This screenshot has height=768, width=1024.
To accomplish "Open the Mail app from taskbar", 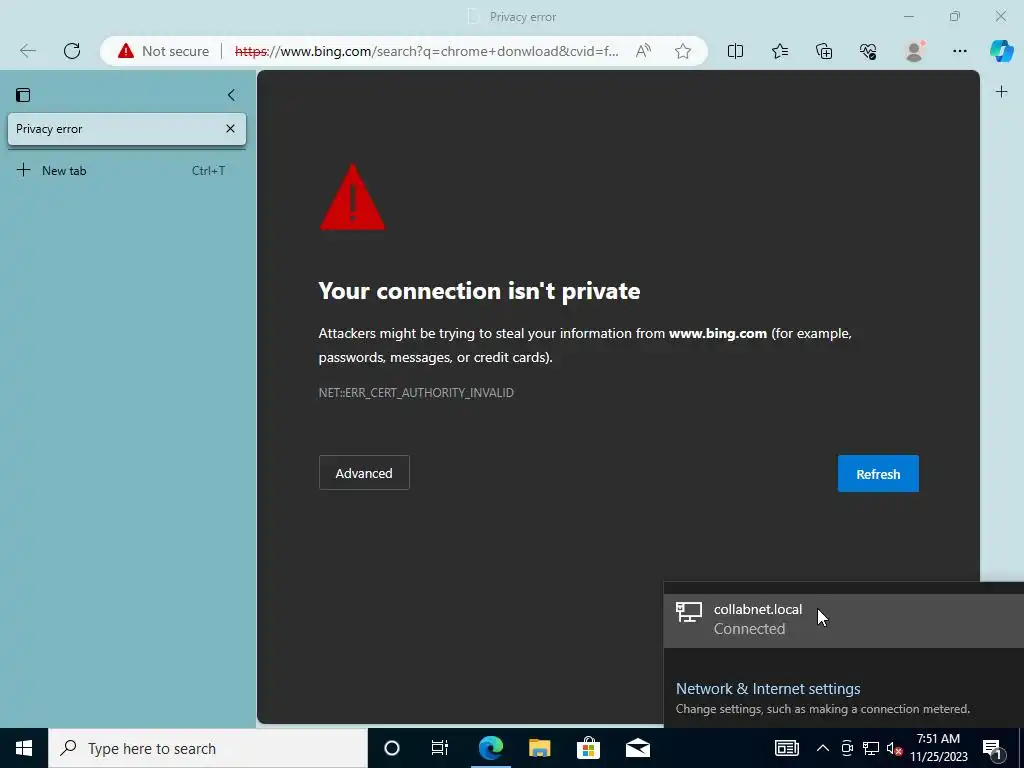I will coord(638,748).
